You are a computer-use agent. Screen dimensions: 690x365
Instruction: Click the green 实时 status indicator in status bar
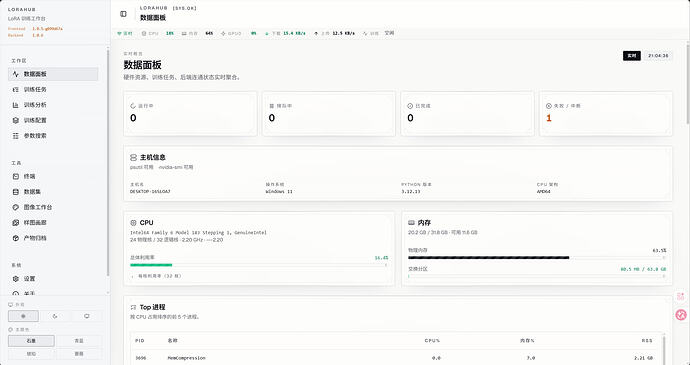click(125, 33)
